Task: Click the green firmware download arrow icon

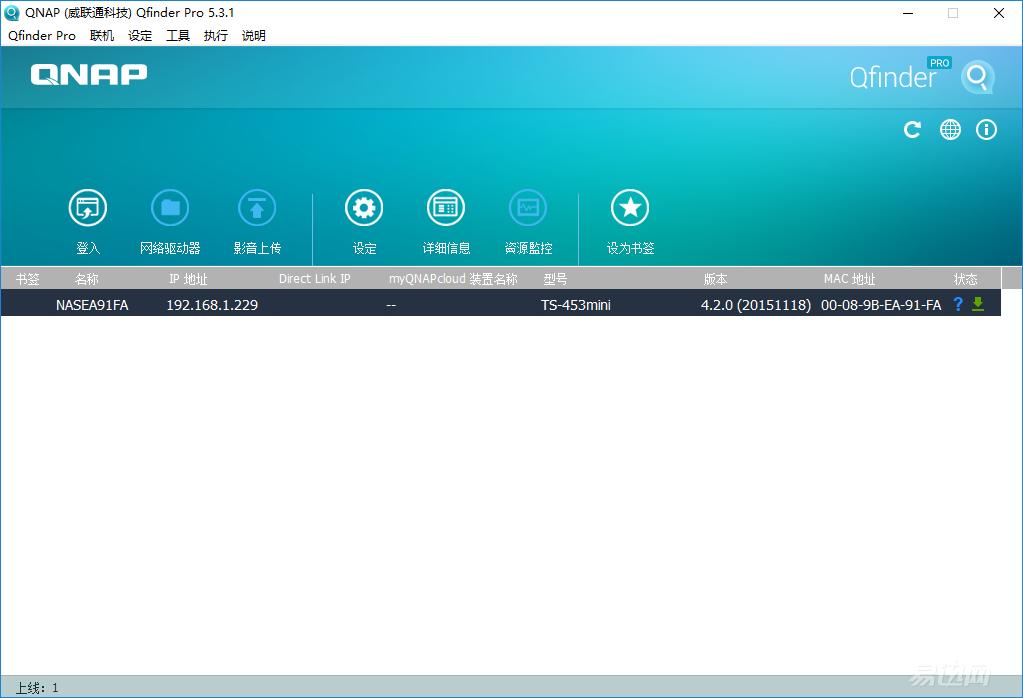Action: coord(977,304)
